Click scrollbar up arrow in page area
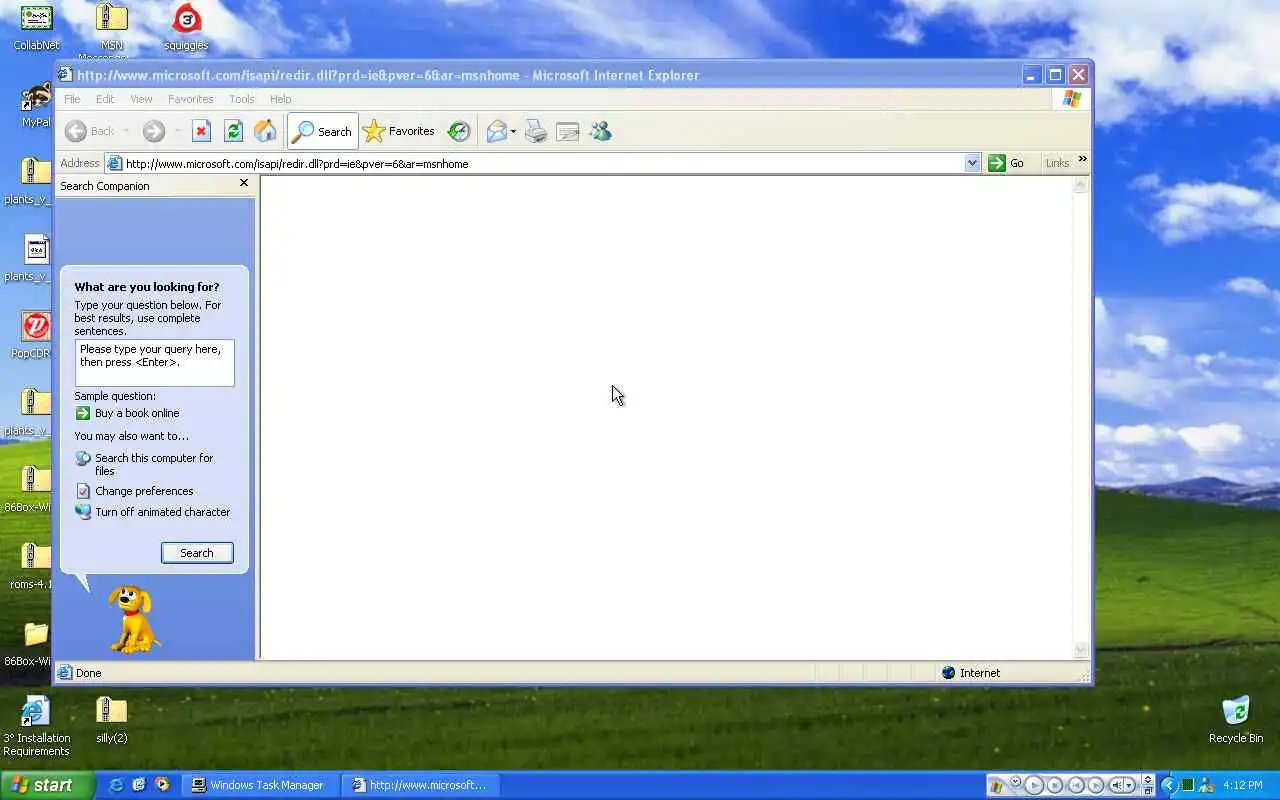This screenshot has width=1280, height=800. [1080, 185]
